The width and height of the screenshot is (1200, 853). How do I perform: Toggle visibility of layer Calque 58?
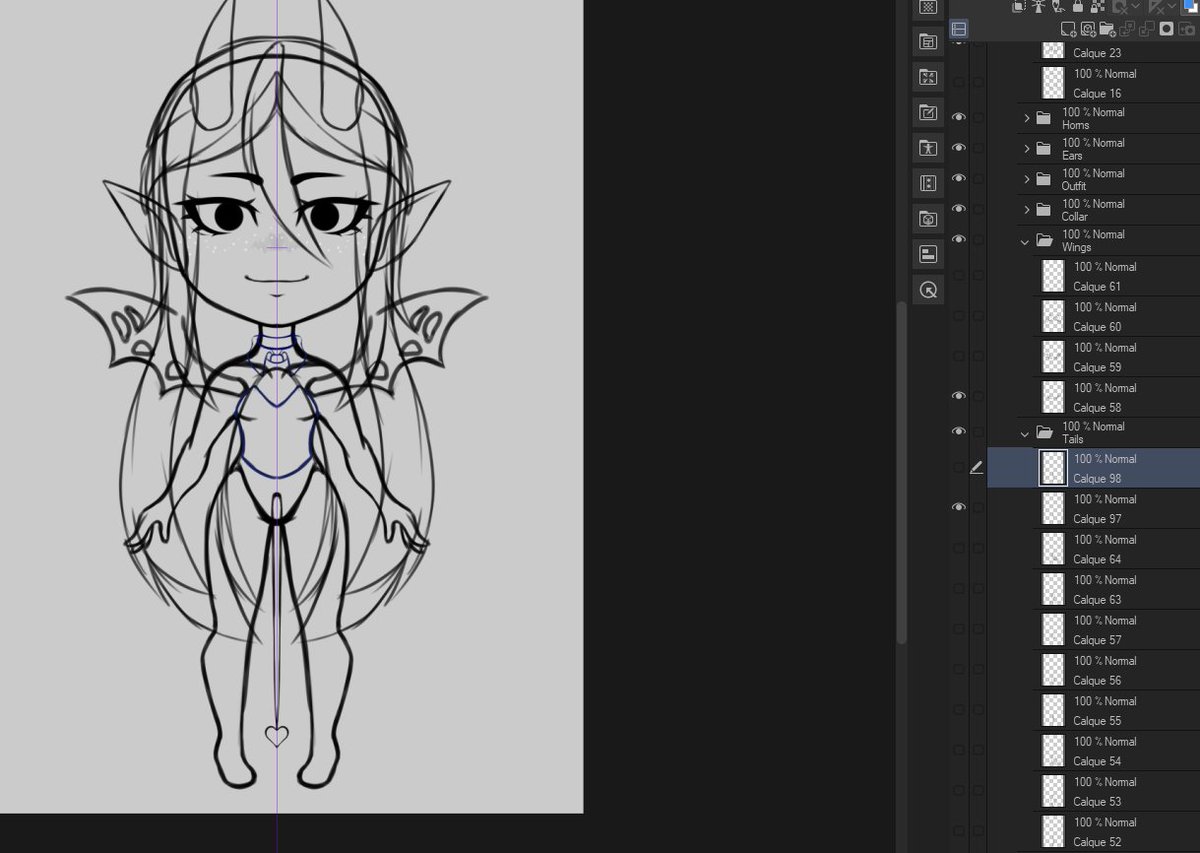[959, 395]
